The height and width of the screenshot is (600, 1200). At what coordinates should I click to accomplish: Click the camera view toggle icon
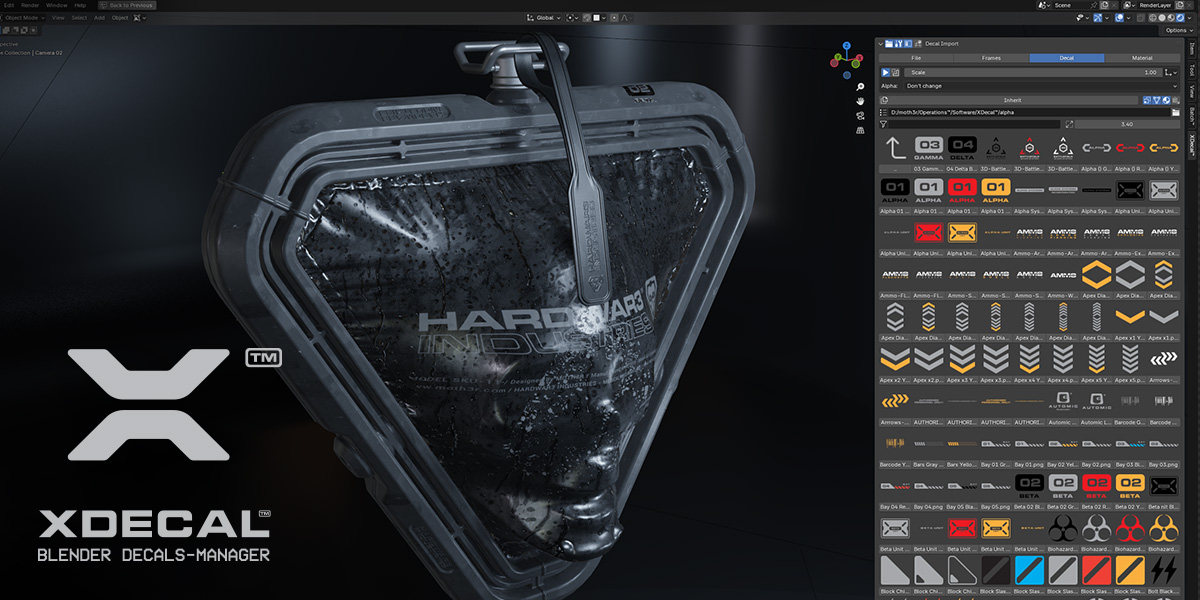(860, 115)
